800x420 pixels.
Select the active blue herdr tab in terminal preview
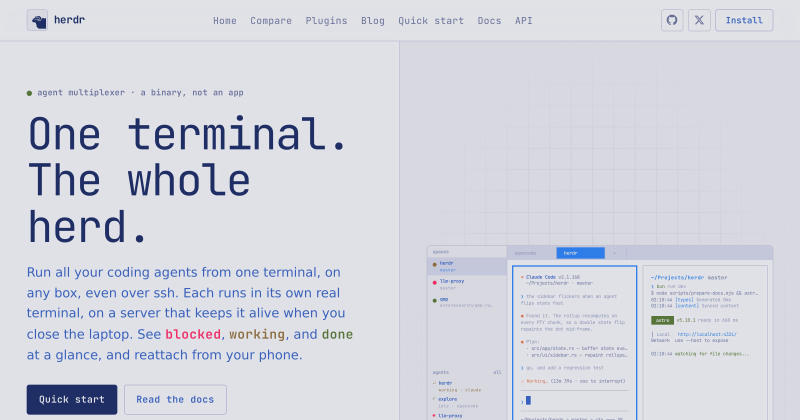tap(580, 253)
